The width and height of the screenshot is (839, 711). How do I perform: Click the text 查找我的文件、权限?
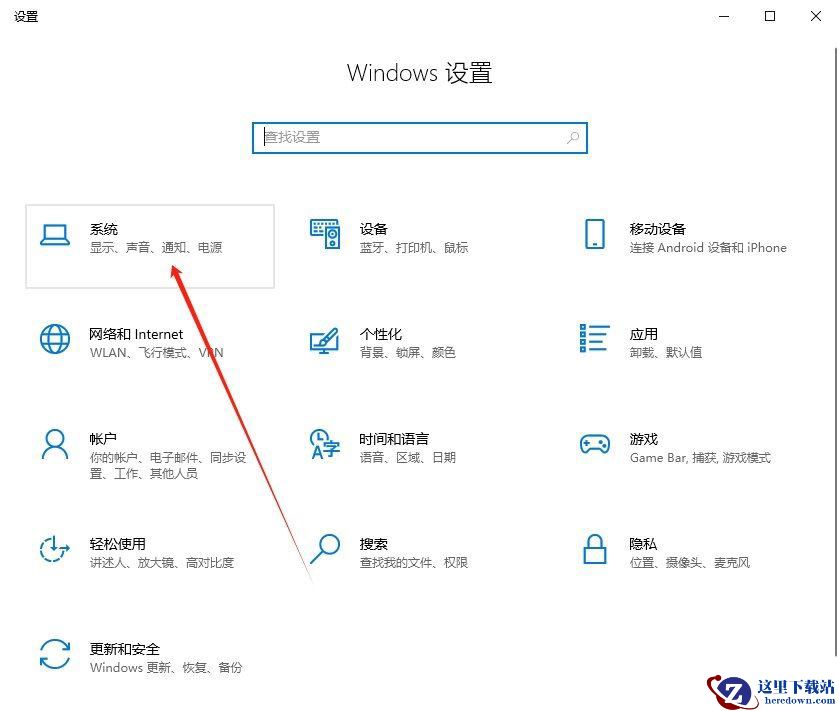pos(414,562)
